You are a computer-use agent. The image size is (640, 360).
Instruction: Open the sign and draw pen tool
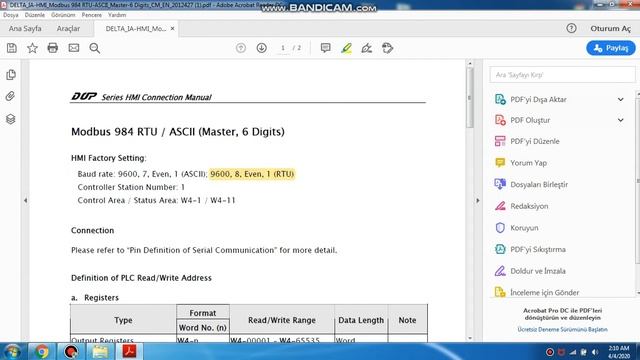[367, 48]
